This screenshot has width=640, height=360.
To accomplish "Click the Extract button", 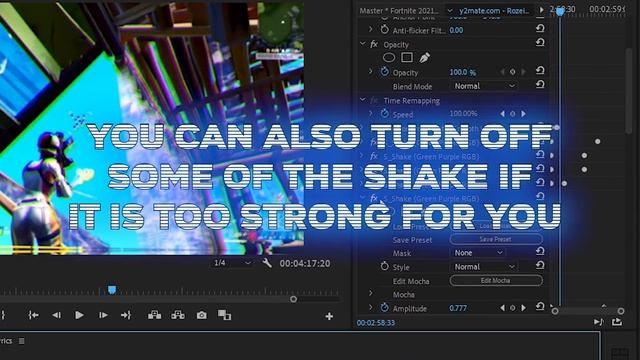I will [x=178, y=315].
